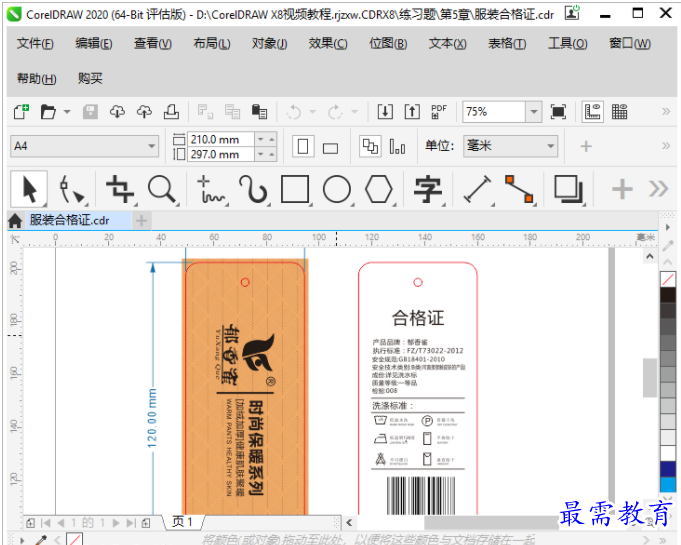This screenshot has height=545, width=681.
Task: Click the New document icon
Action: [x=21, y=112]
